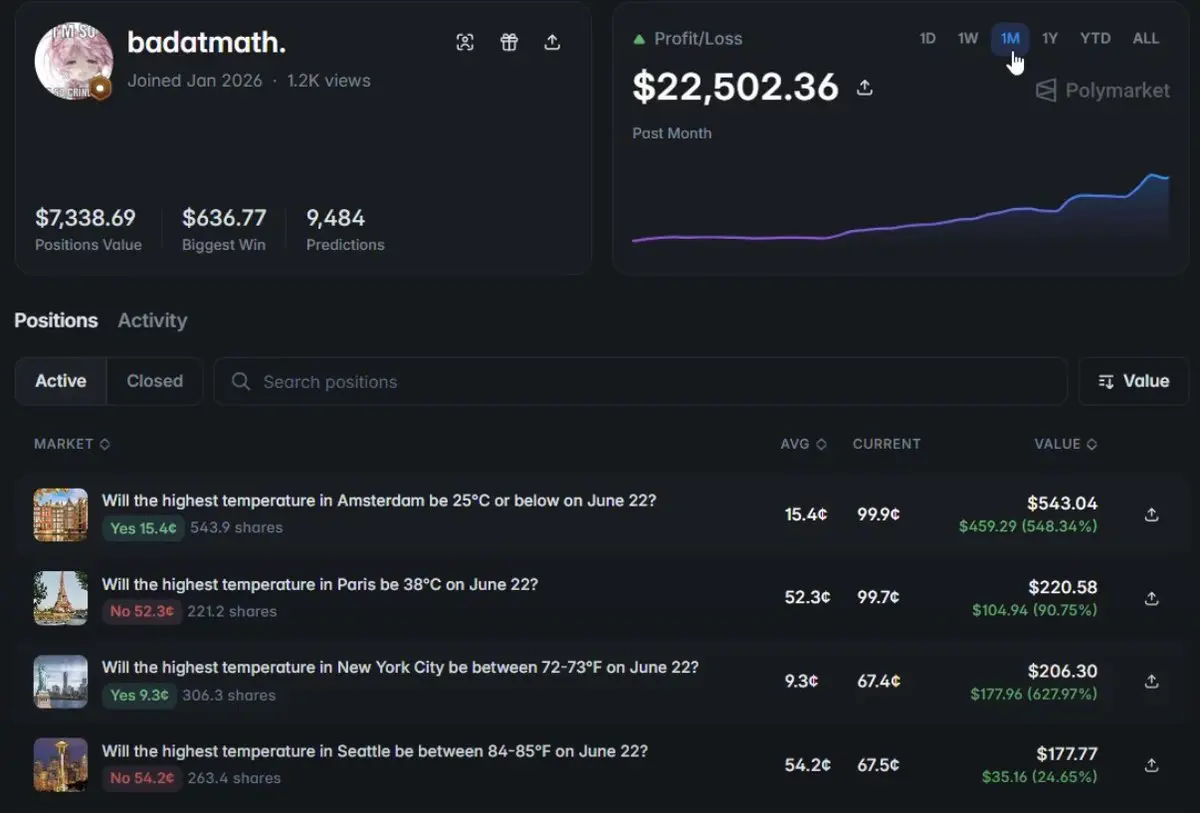This screenshot has height=813, width=1200.
Task: Click the Profit/Loss chart line
Action: 900,226
